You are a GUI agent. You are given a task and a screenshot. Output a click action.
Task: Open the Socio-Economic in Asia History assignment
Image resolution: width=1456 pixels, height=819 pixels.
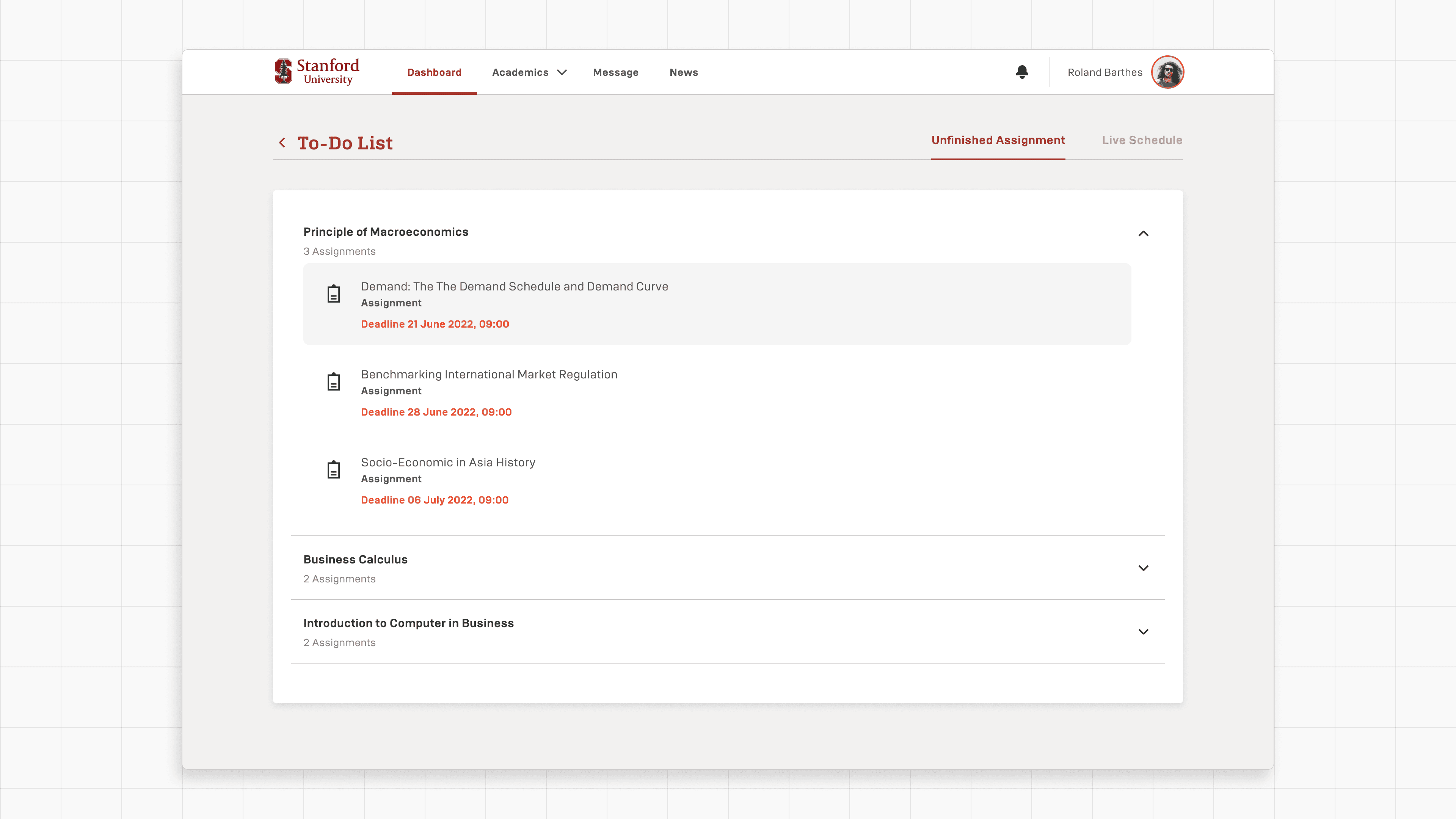448,462
